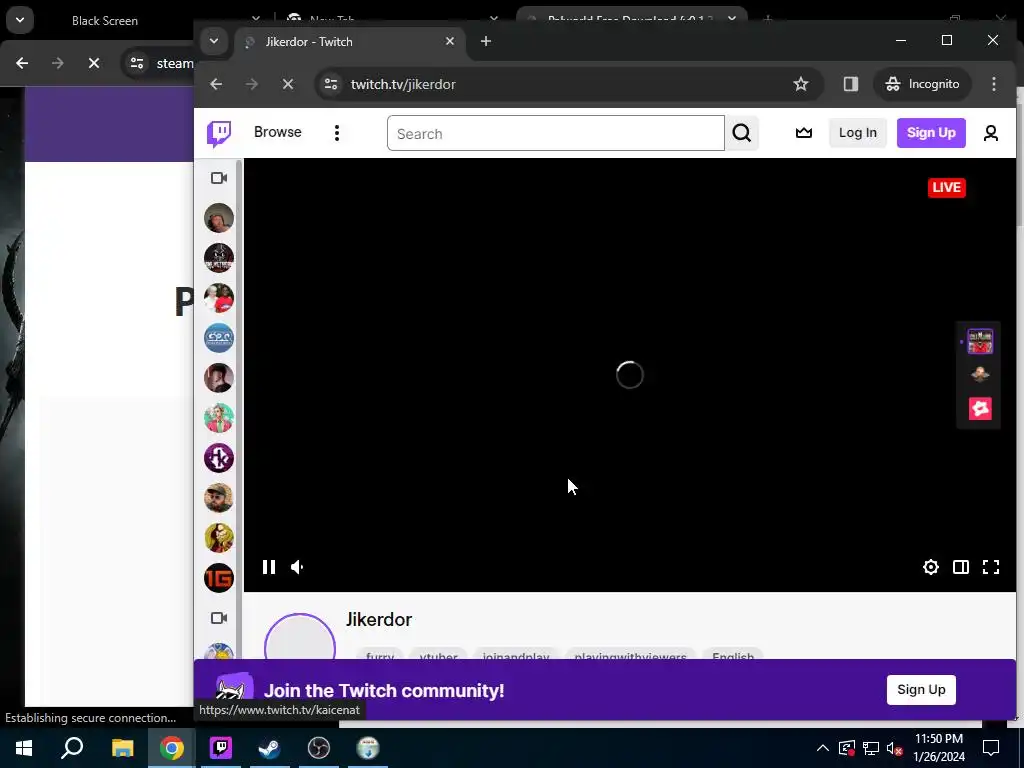1024x768 pixels.
Task: Open the Windows Start menu
Action: point(24,748)
